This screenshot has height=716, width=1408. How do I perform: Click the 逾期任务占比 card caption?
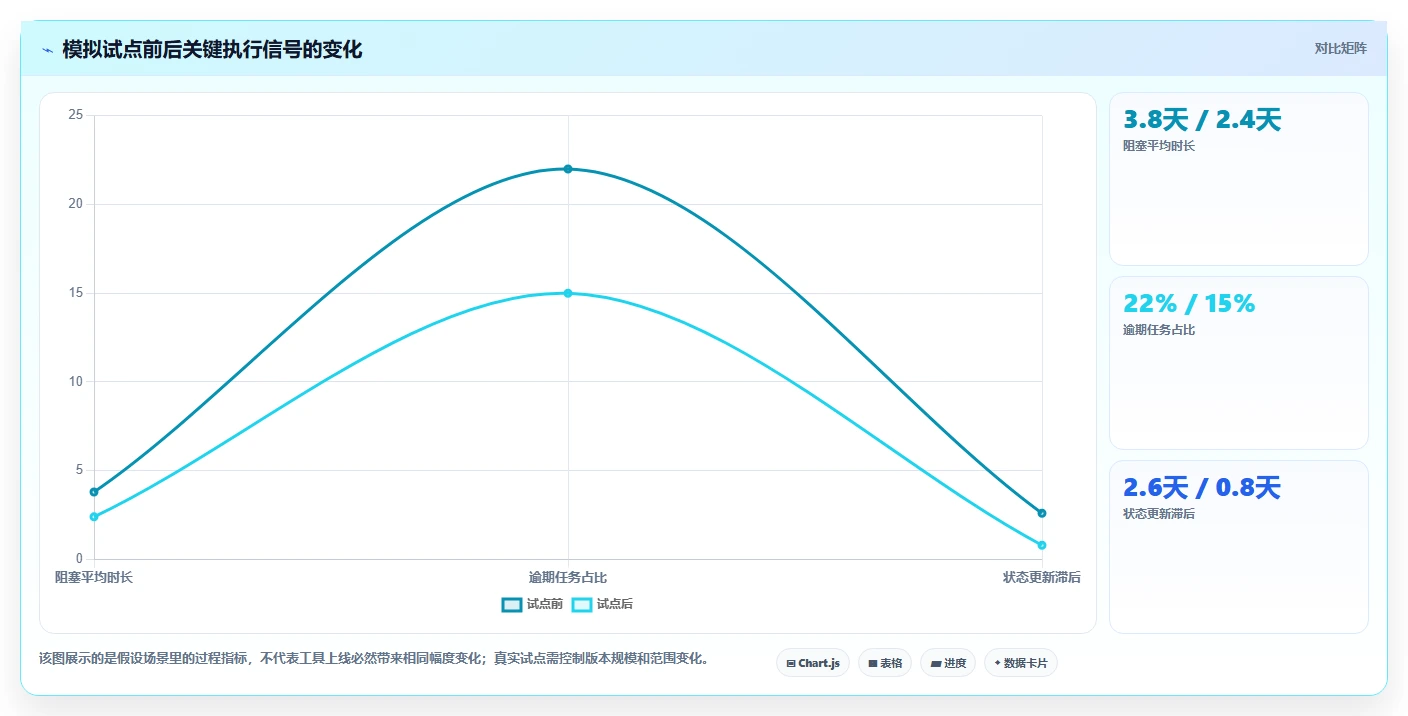[1159, 330]
